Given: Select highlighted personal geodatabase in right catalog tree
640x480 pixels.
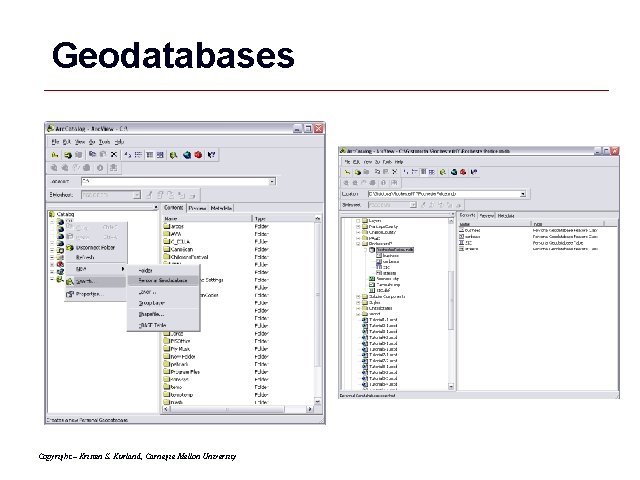Looking at the screenshot, I should (392, 249).
